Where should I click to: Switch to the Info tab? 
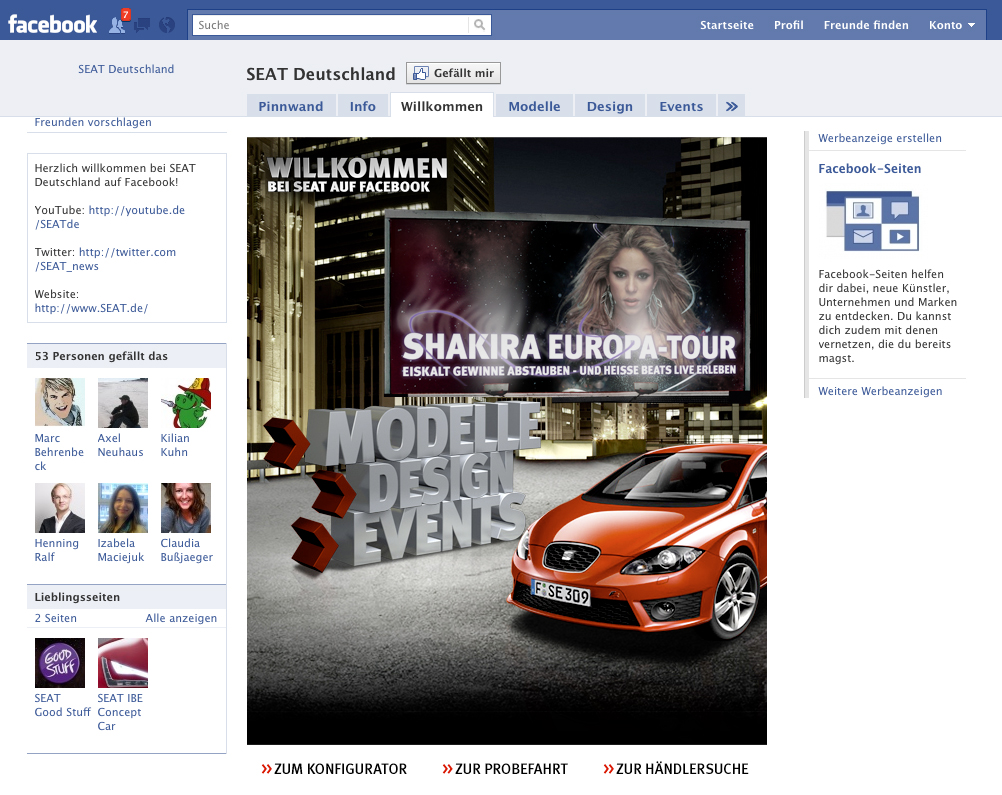362,106
